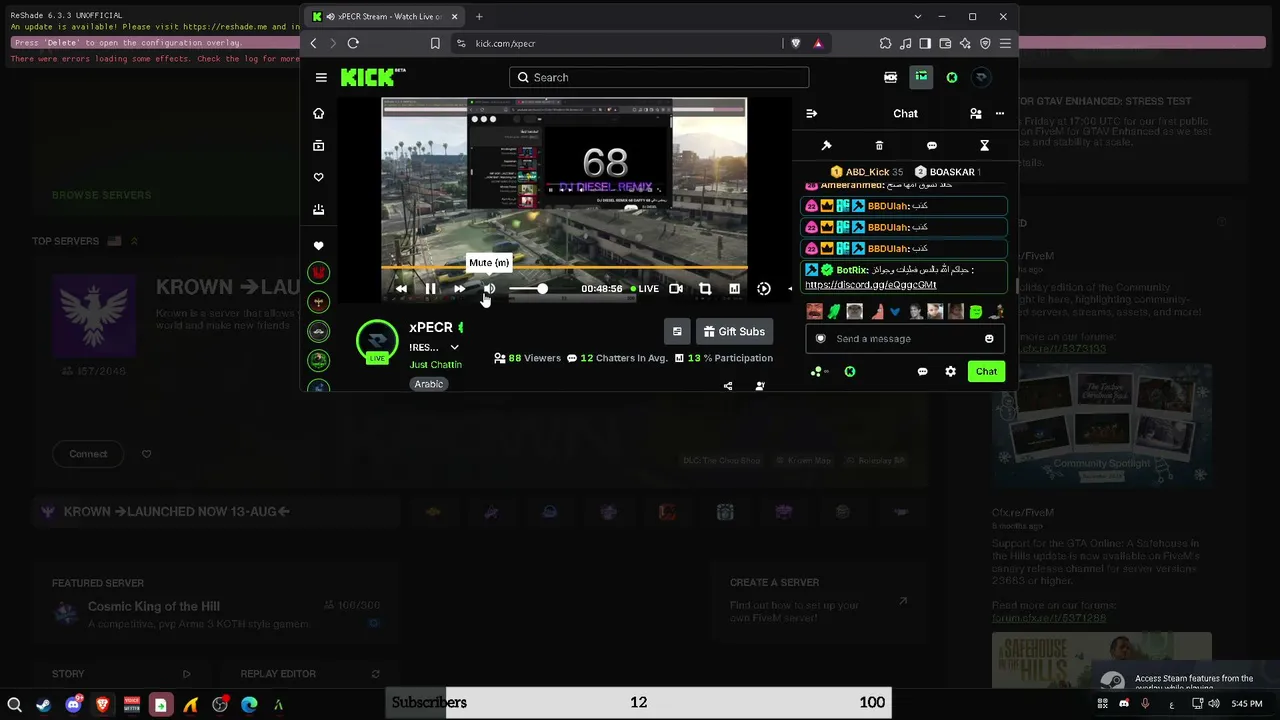Collapse the chat panel with arrow icon

pyautogui.click(x=811, y=114)
